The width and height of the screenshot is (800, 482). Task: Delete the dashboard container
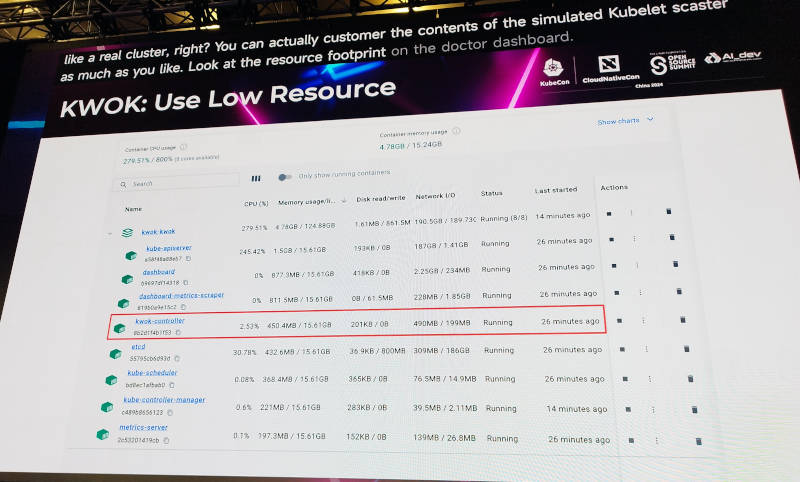click(676, 264)
